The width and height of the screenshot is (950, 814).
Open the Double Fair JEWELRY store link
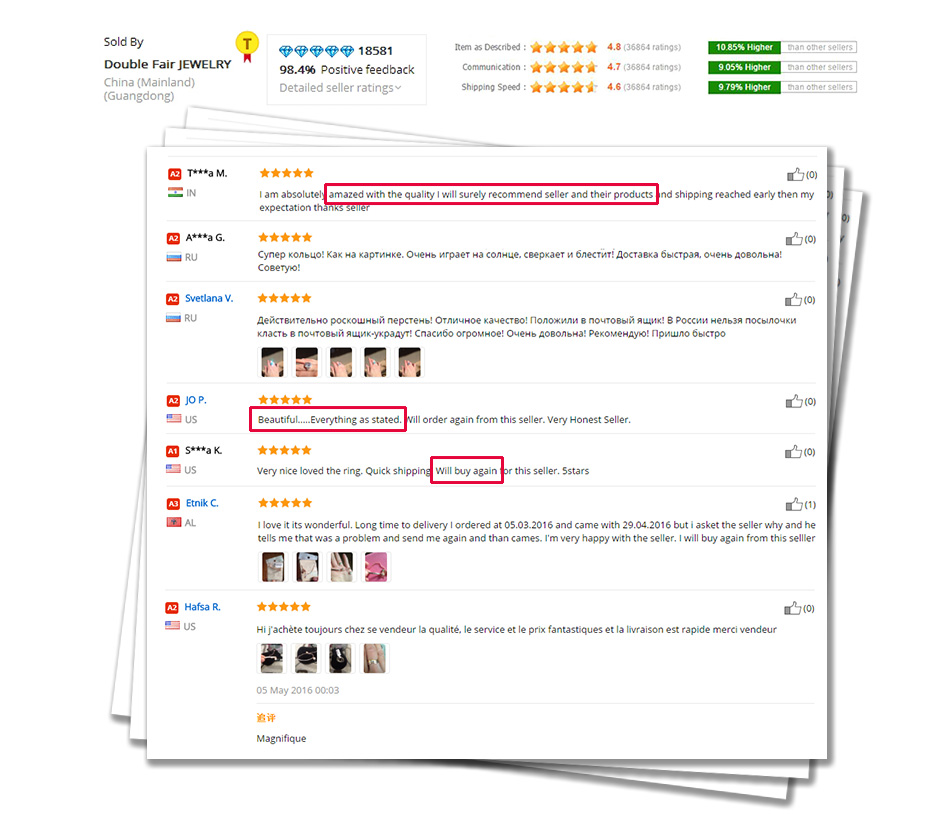tap(168, 64)
